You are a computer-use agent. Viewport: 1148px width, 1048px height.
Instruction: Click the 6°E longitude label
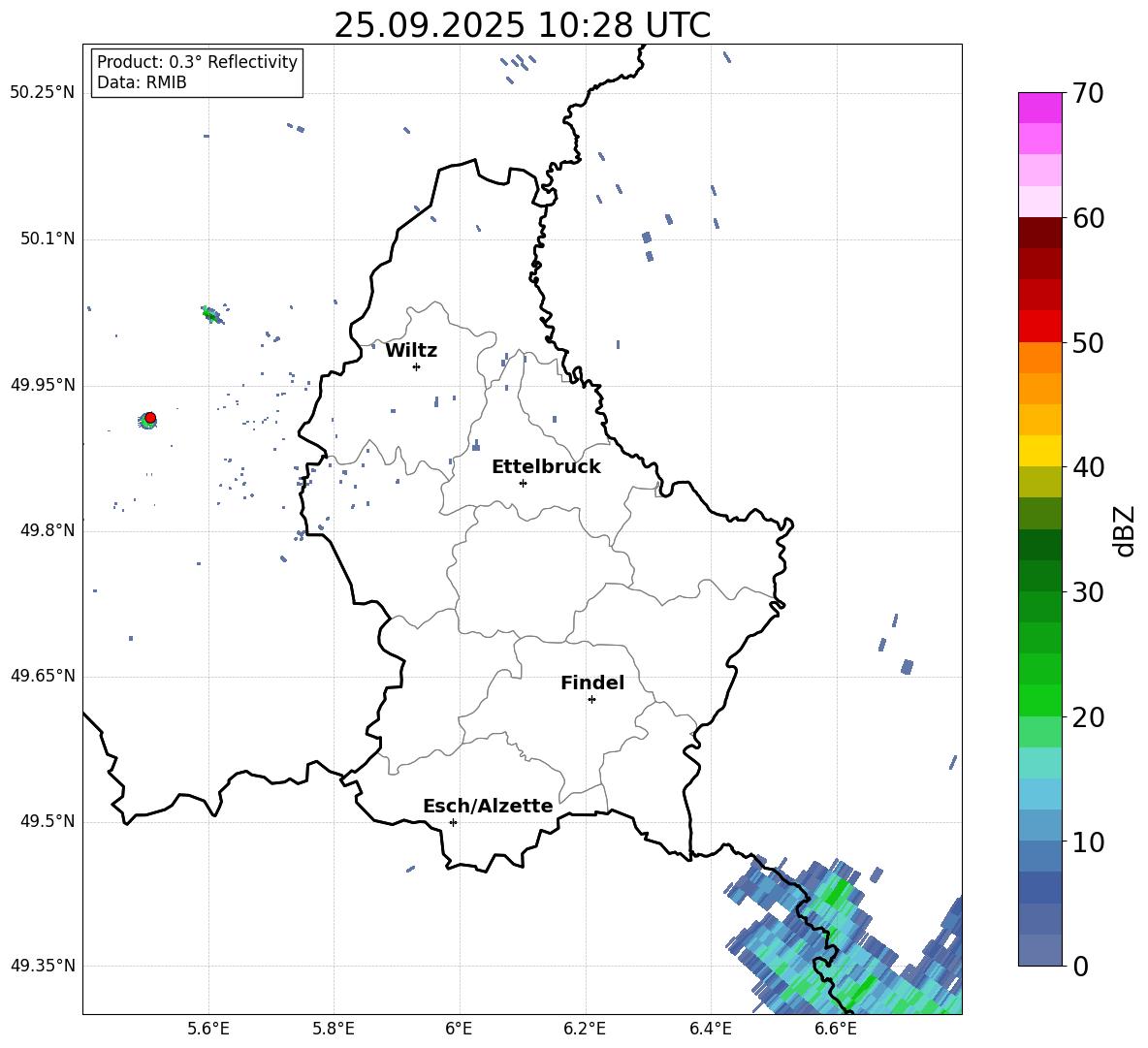(x=459, y=1029)
